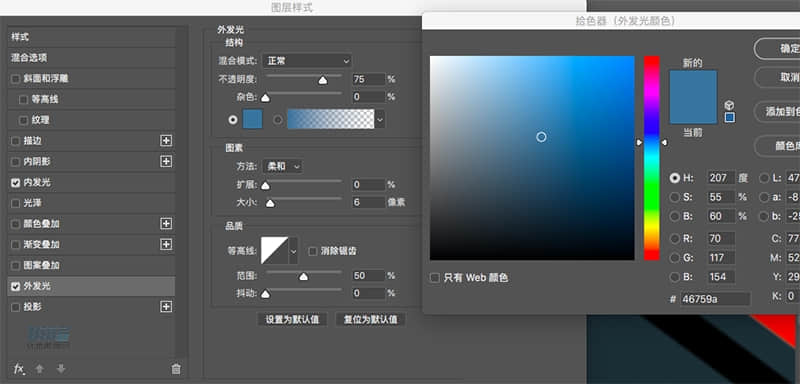Image resolution: width=800 pixels, height=384 pixels.
Task: Select the gradient radio button
Action: (x=278, y=120)
